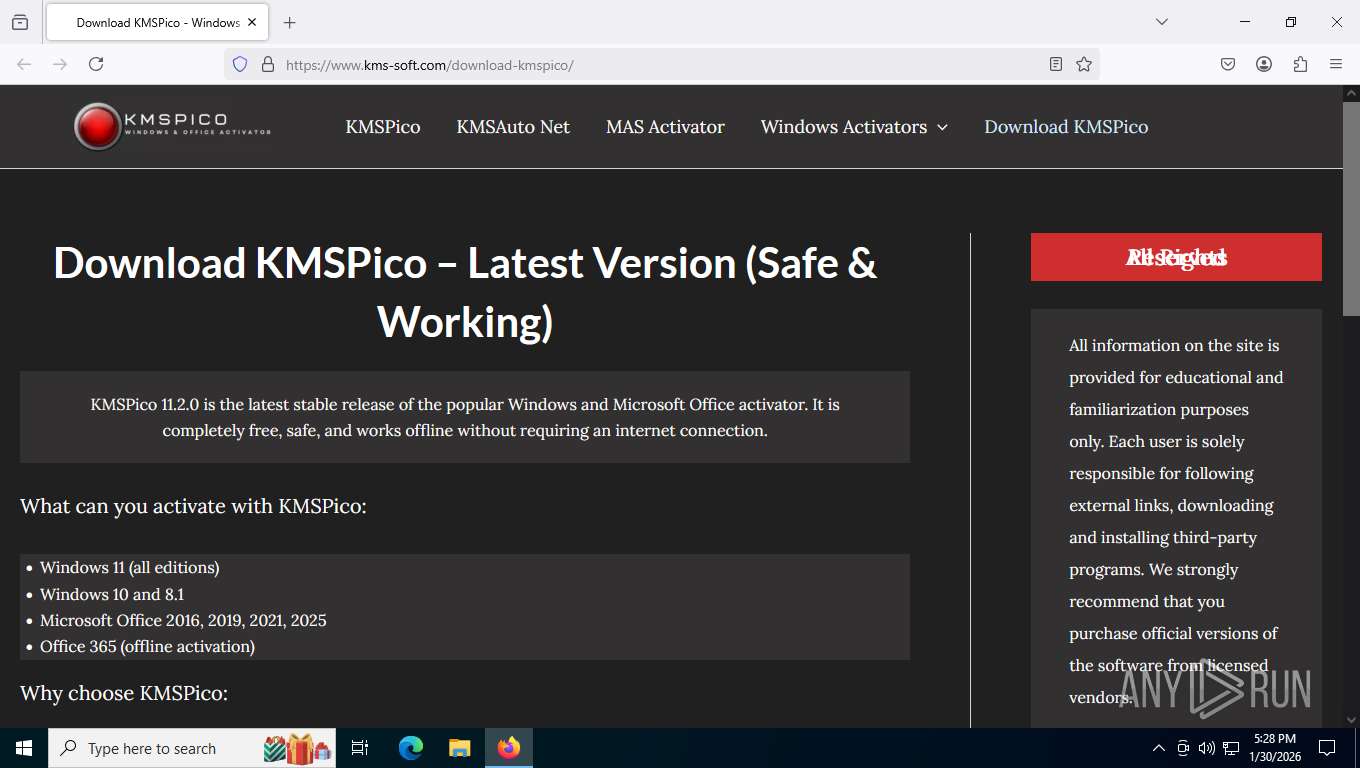
Task: Open the list all tabs chevron
Action: tap(1161, 22)
